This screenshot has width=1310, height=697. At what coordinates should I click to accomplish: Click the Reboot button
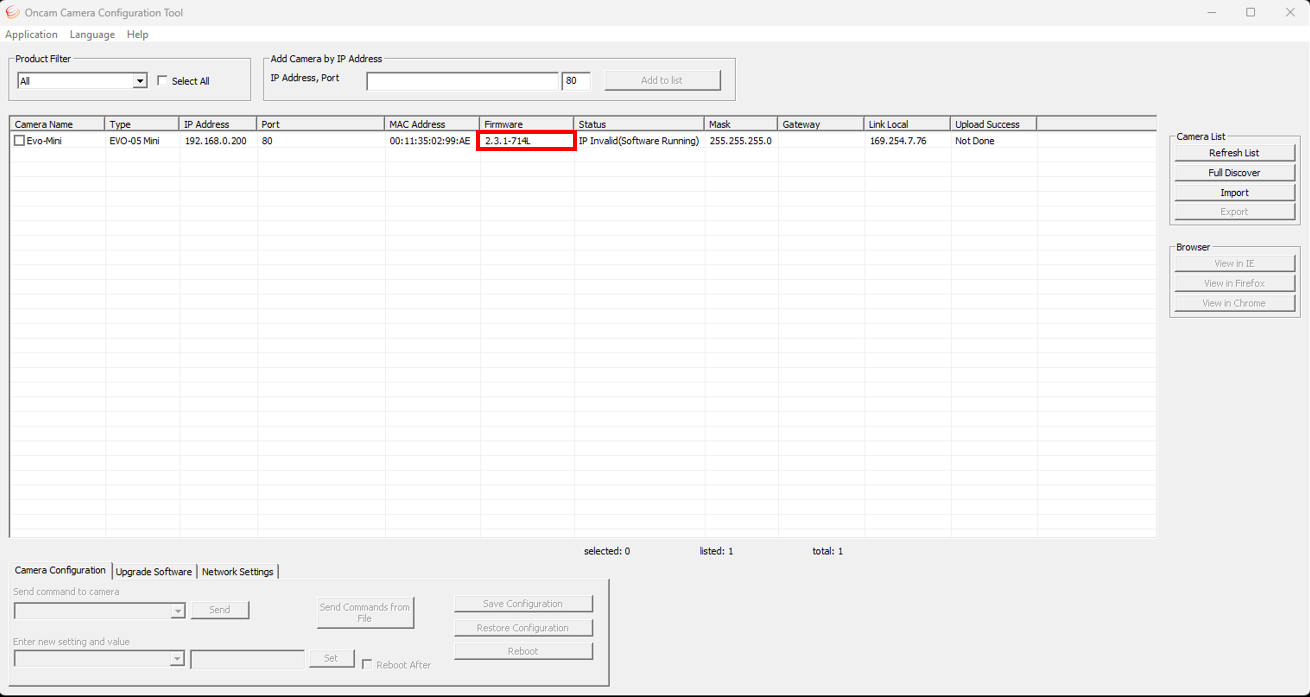pyautogui.click(x=523, y=651)
